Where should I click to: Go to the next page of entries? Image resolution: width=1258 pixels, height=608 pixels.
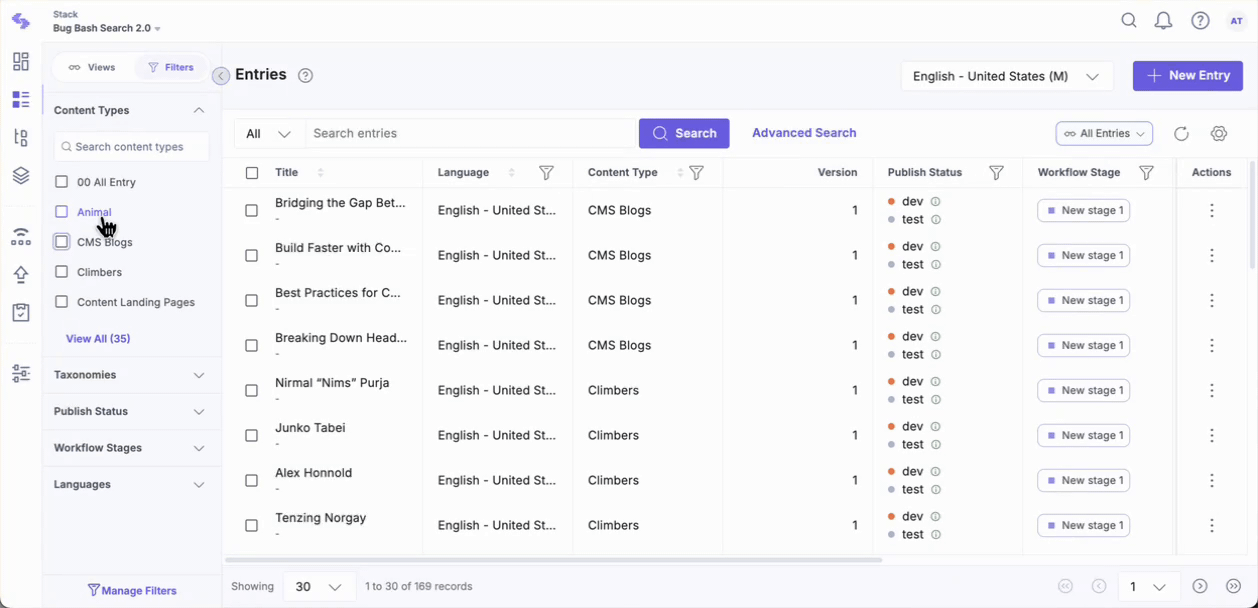click(1200, 587)
